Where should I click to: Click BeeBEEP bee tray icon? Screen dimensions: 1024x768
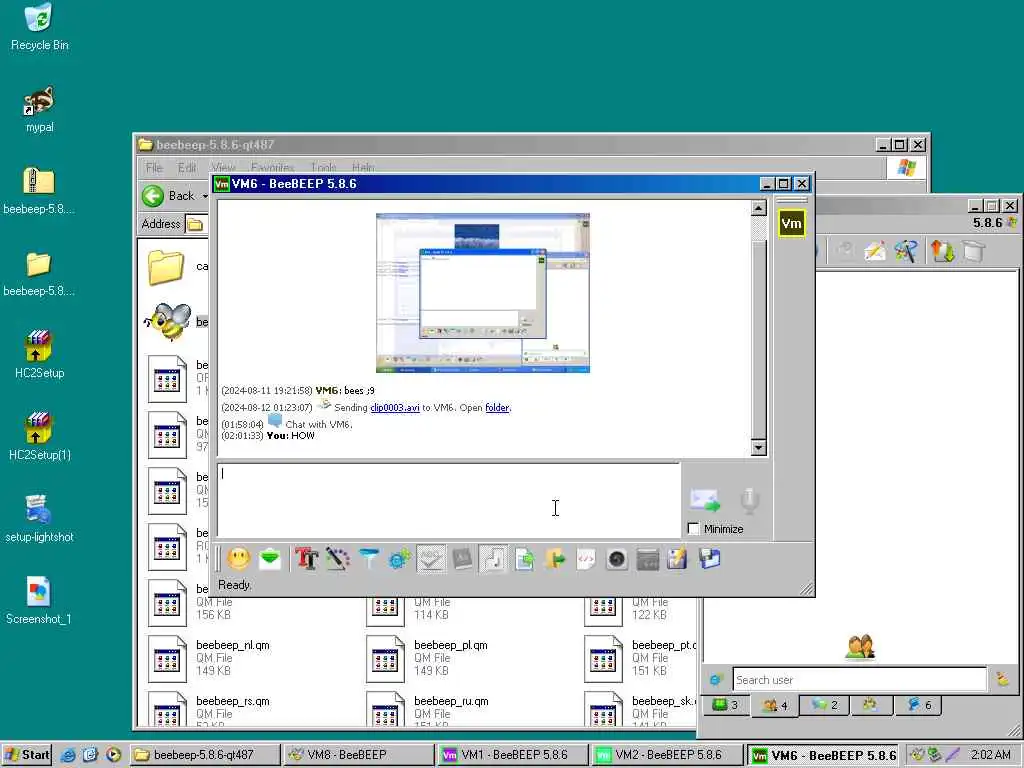(x=918, y=755)
